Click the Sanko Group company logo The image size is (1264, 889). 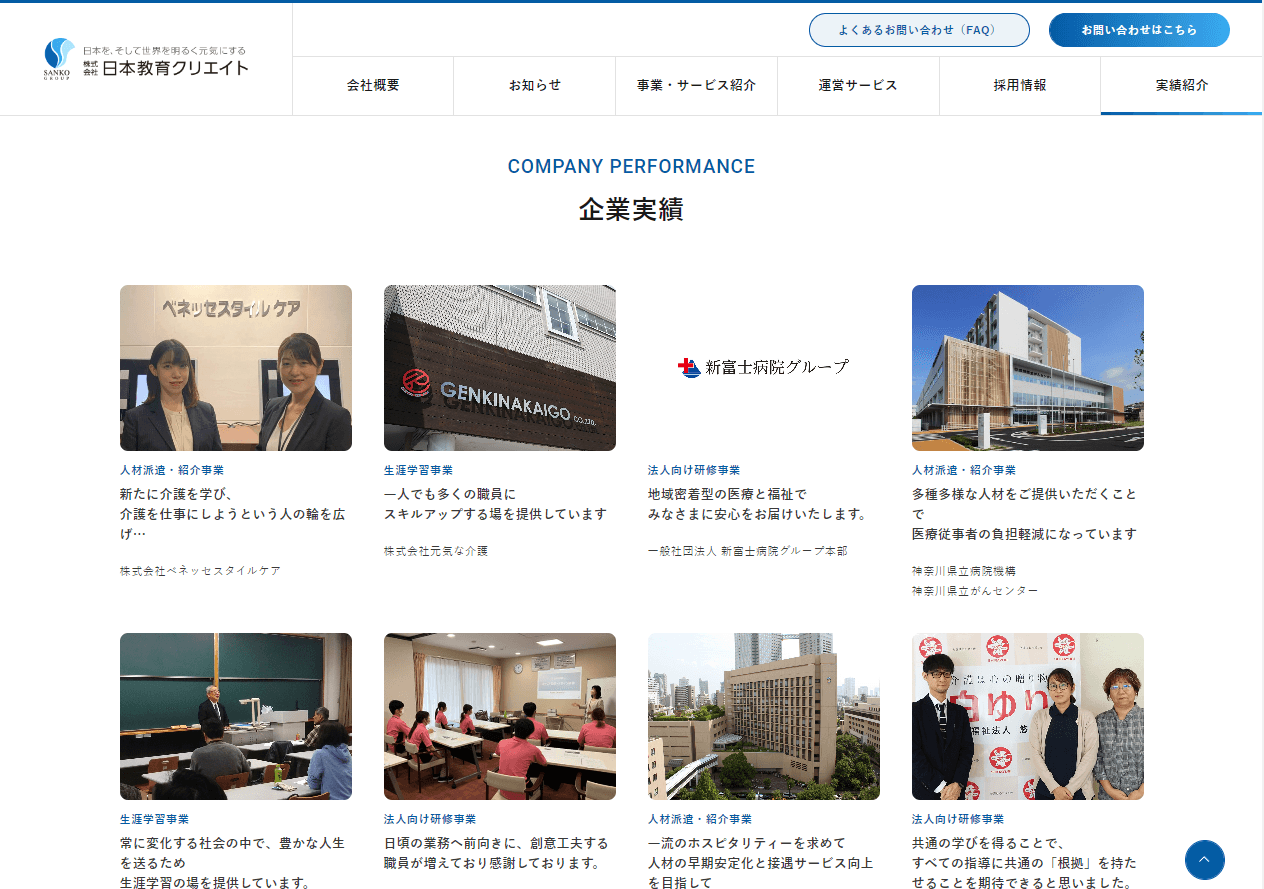146,59
